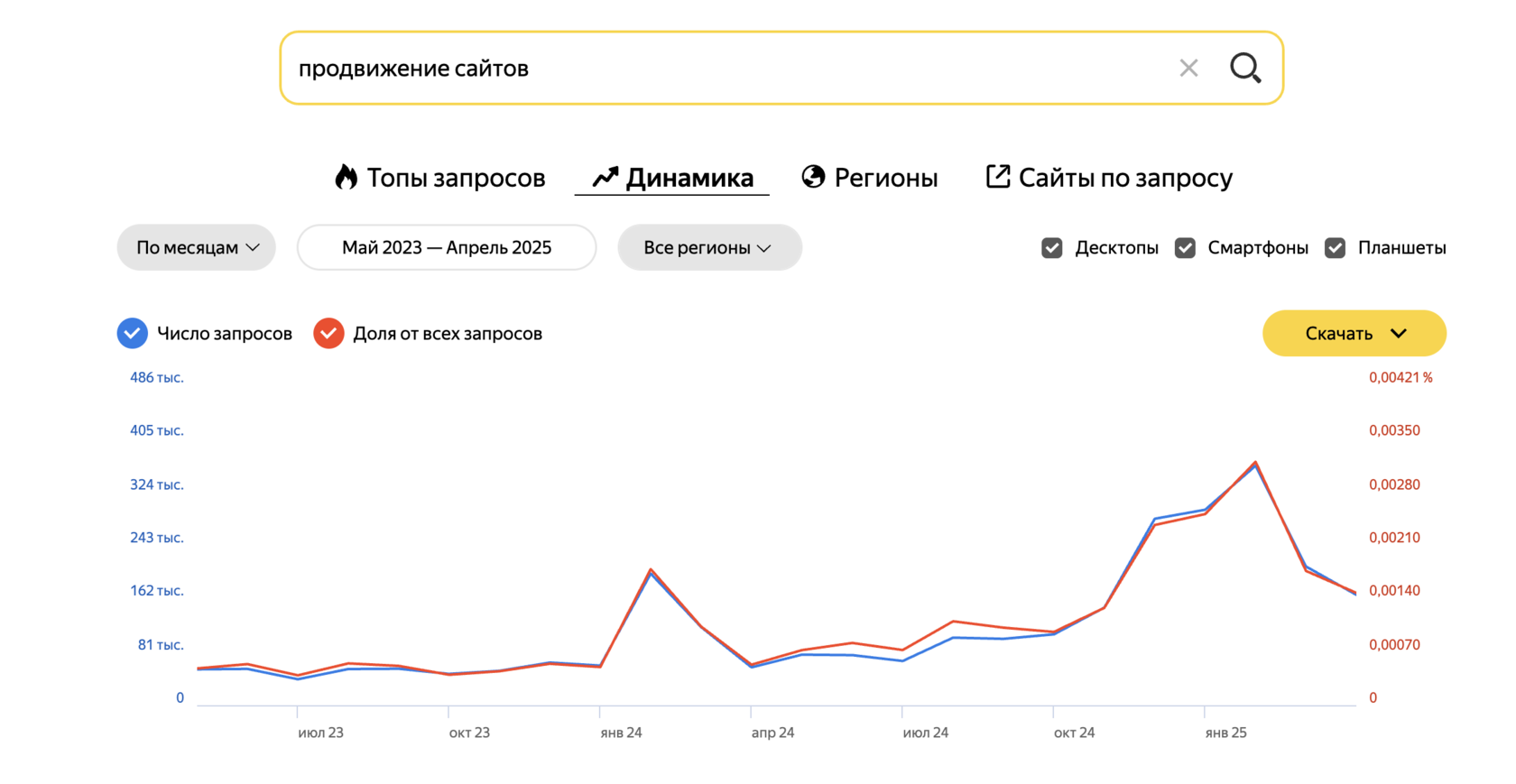Expand the Все регионы dropdown
Viewport: 1516px width, 784px height.
click(x=709, y=247)
